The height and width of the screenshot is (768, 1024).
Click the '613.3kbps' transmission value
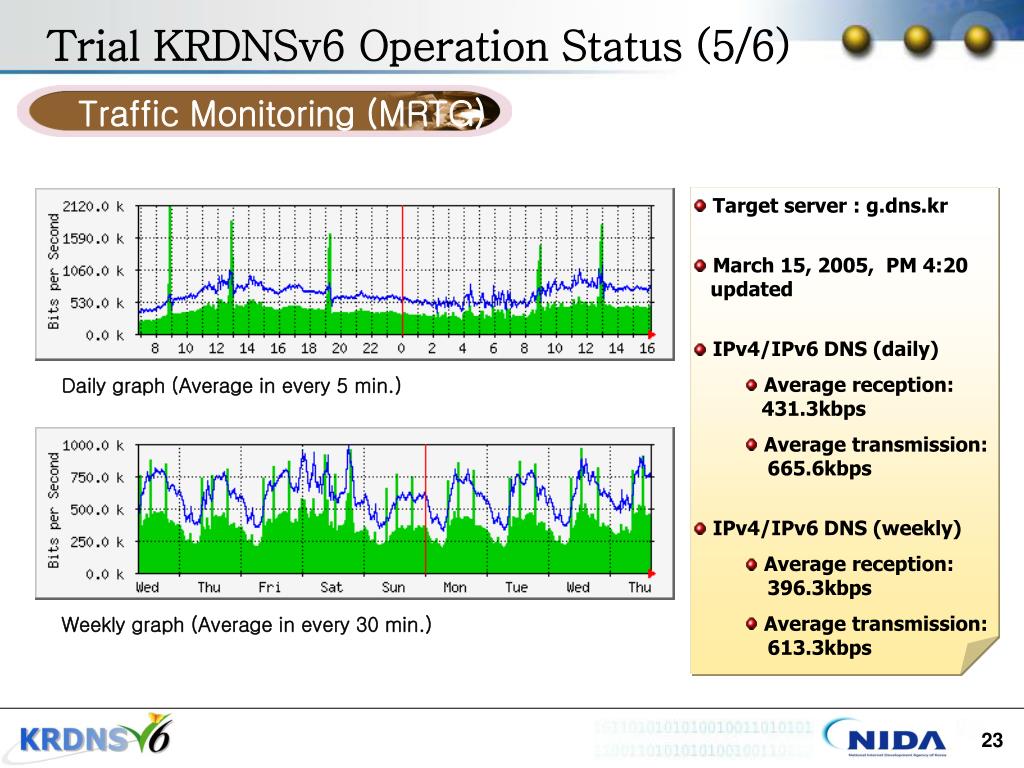(x=820, y=648)
